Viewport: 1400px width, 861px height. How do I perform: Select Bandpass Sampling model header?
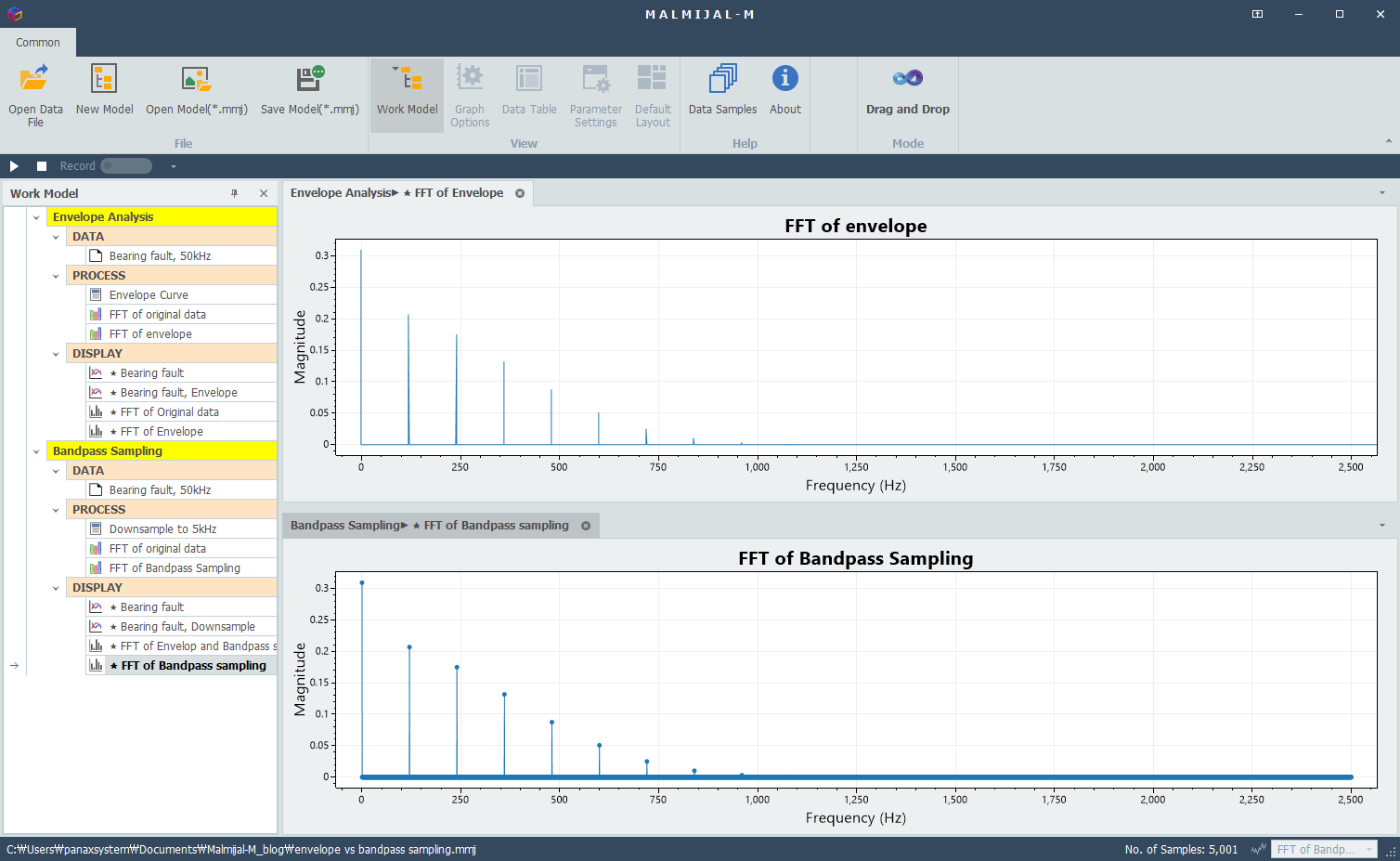[x=162, y=451]
